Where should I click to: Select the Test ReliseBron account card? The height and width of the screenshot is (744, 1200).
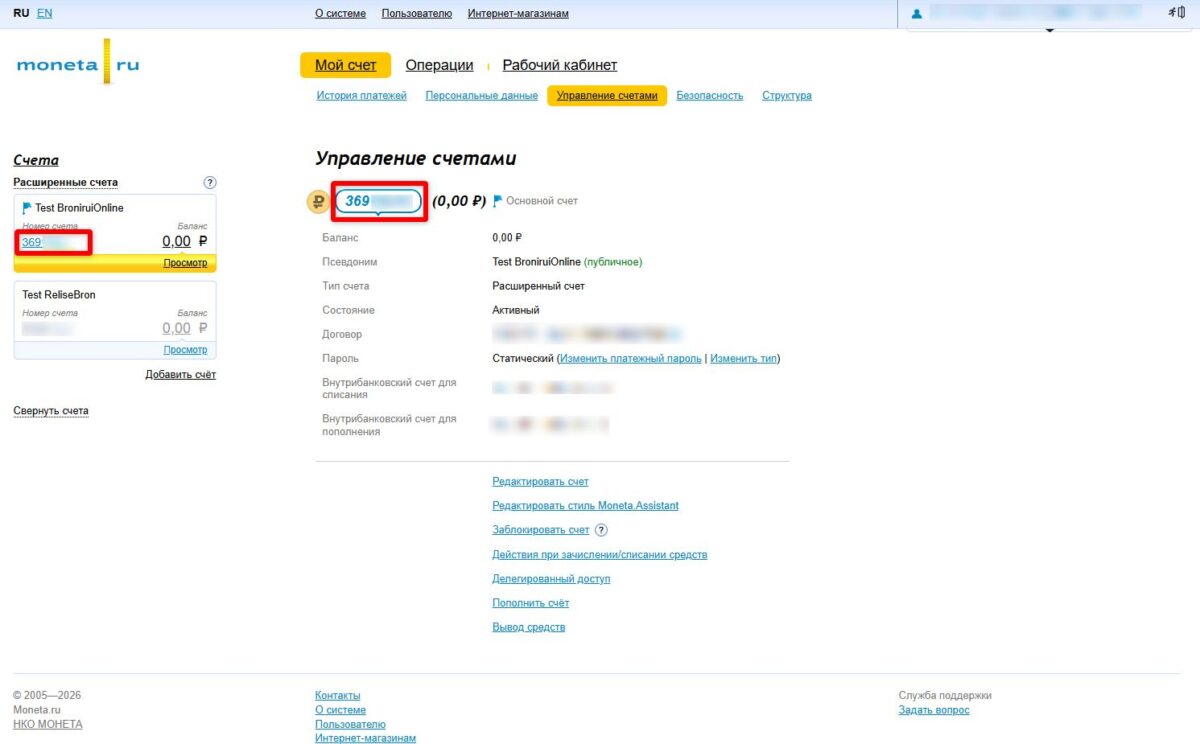pyautogui.click(x=115, y=320)
